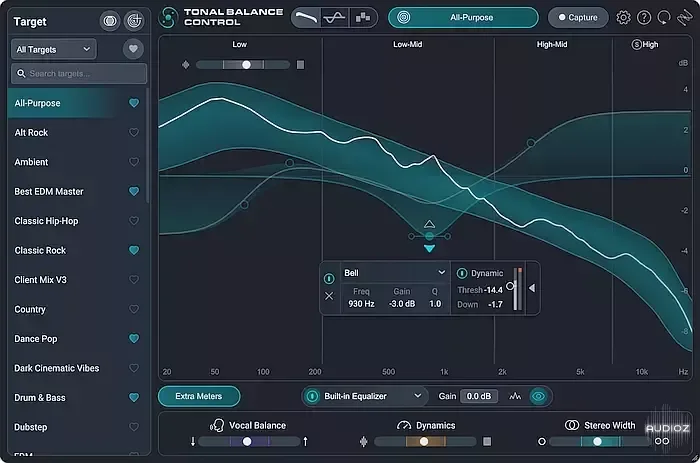Click the up triangle above EQ node

click(x=429, y=224)
